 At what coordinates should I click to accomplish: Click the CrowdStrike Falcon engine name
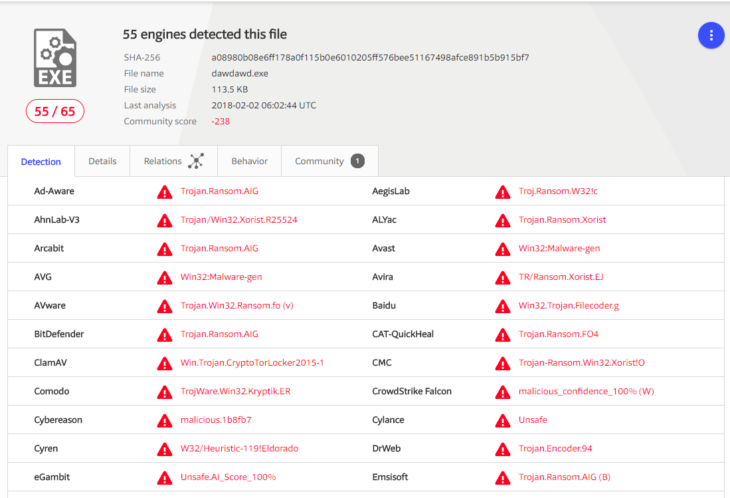412,391
